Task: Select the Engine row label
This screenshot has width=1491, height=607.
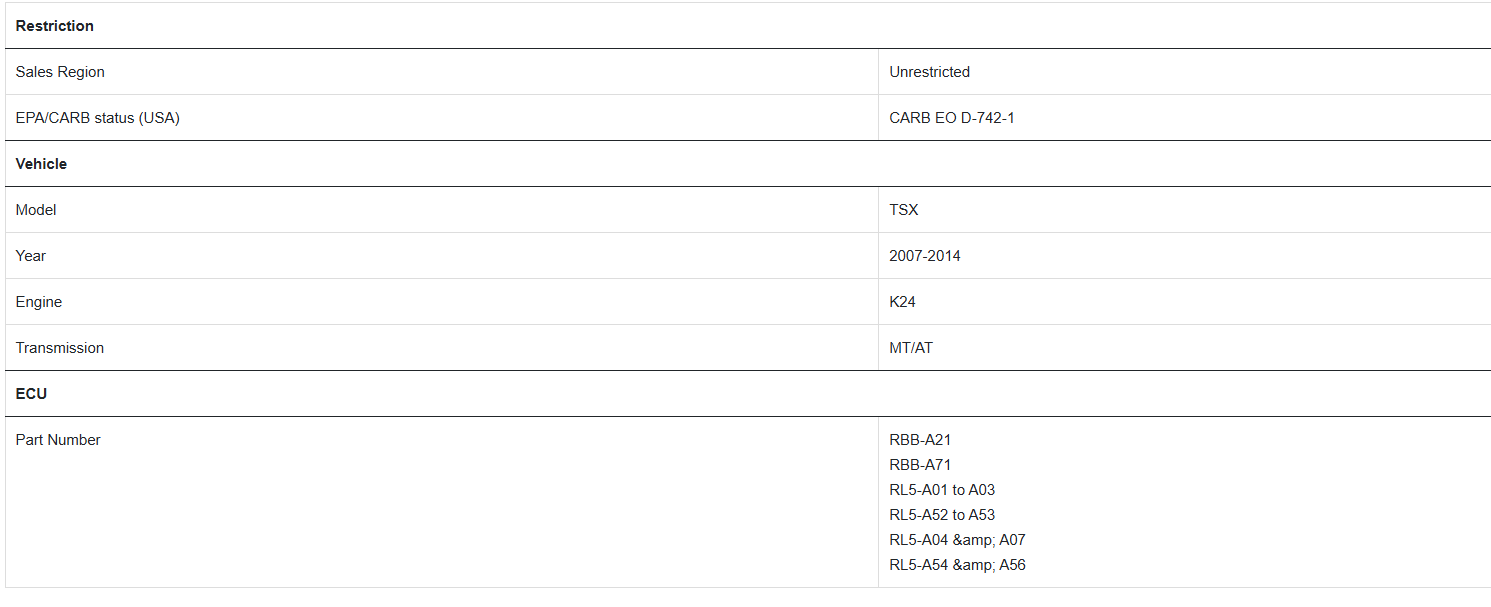Action: 39,302
